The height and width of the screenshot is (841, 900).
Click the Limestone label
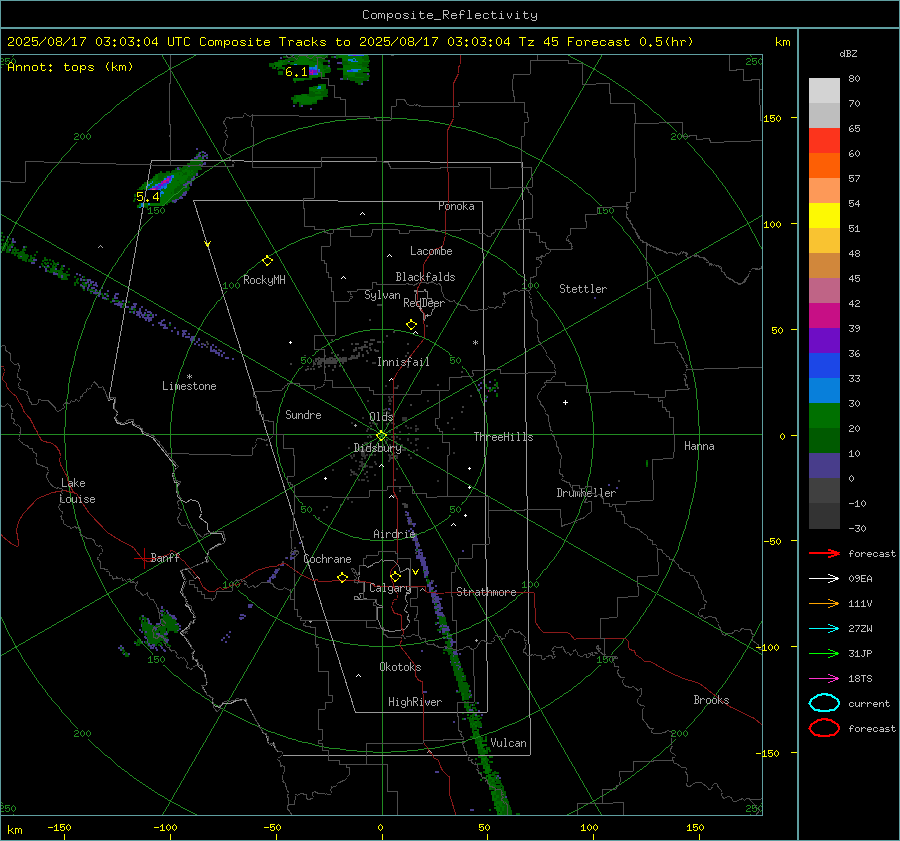pos(189,386)
